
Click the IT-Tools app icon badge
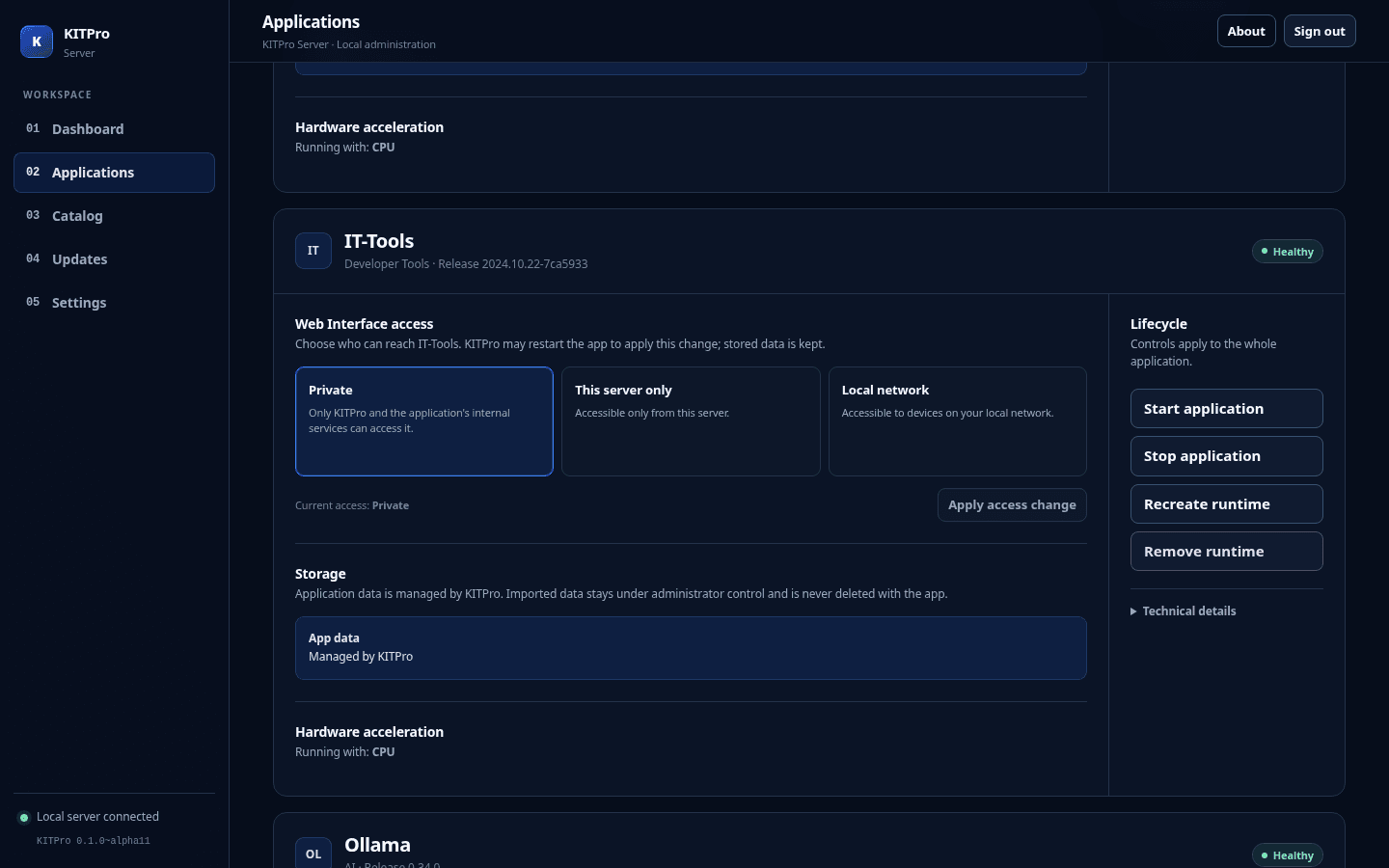click(x=313, y=251)
